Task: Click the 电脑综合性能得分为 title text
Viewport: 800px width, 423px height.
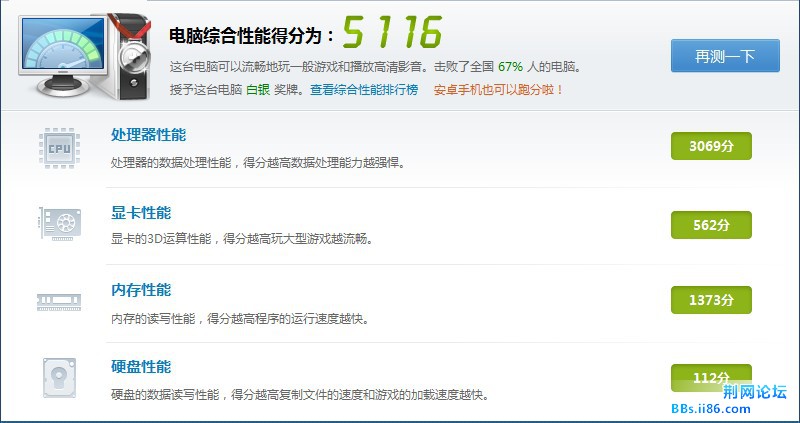Action: coord(253,35)
